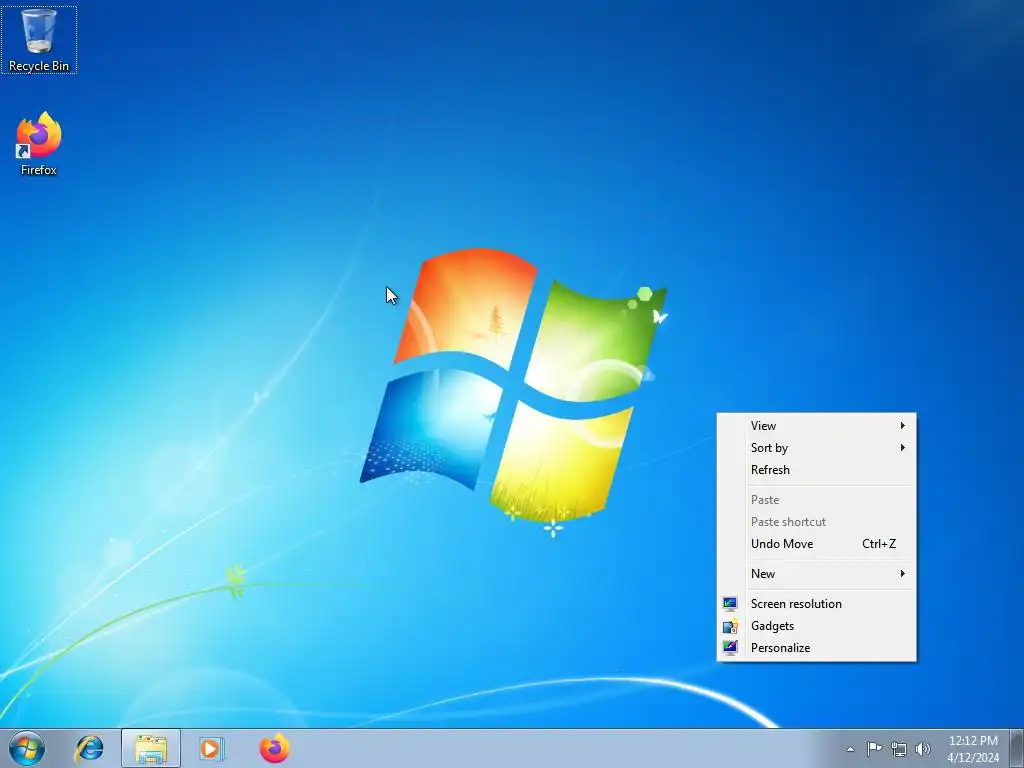Launch Firefox from the taskbar
Screen dimensions: 1024x768
274,748
